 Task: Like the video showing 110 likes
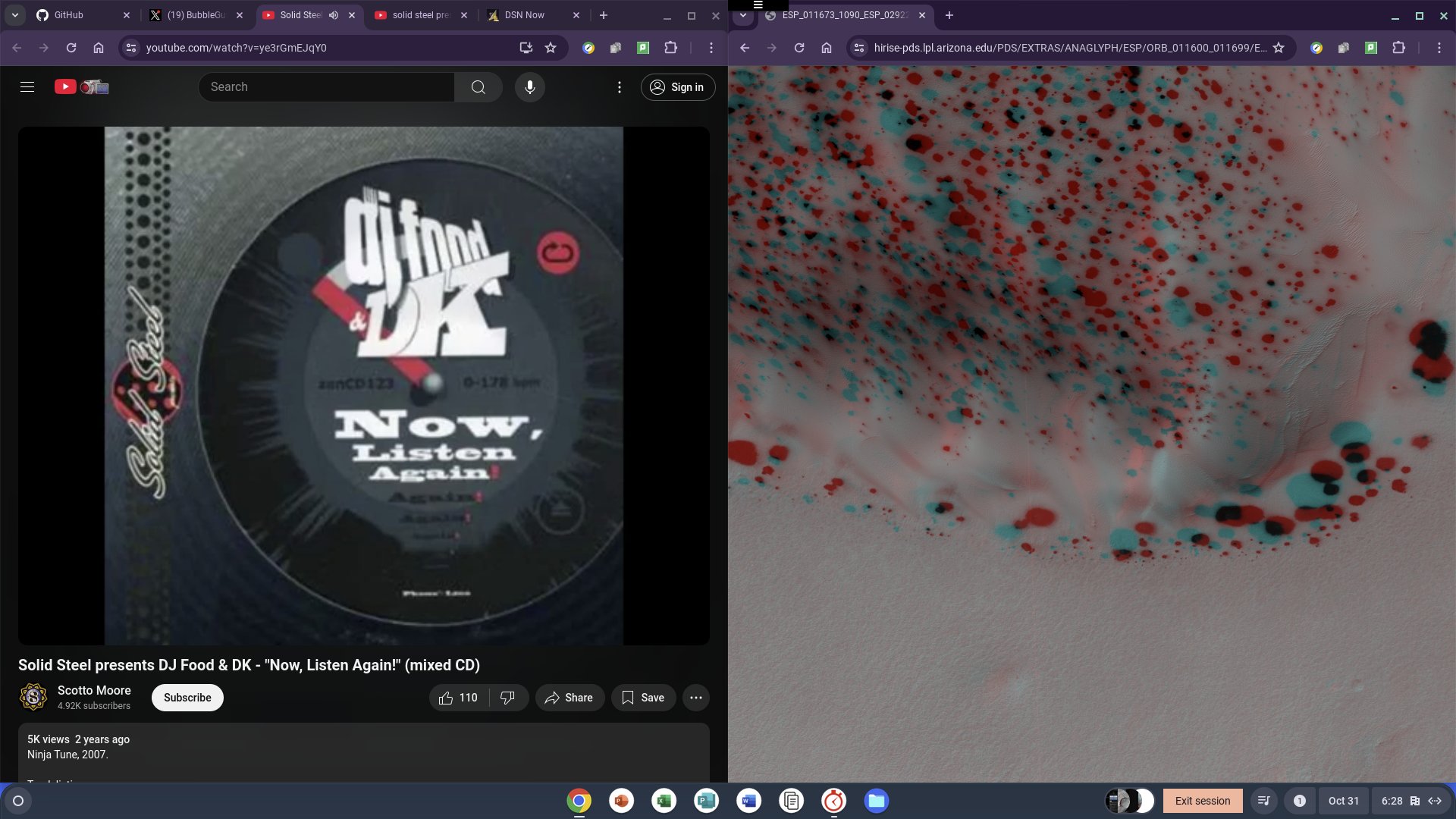(x=458, y=698)
